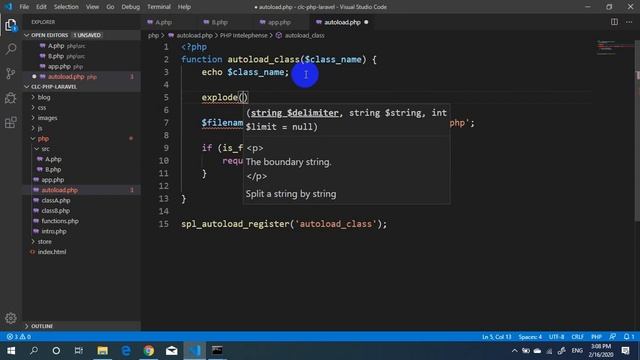Click the feedback icon in status bar

click(x=612, y=337)
